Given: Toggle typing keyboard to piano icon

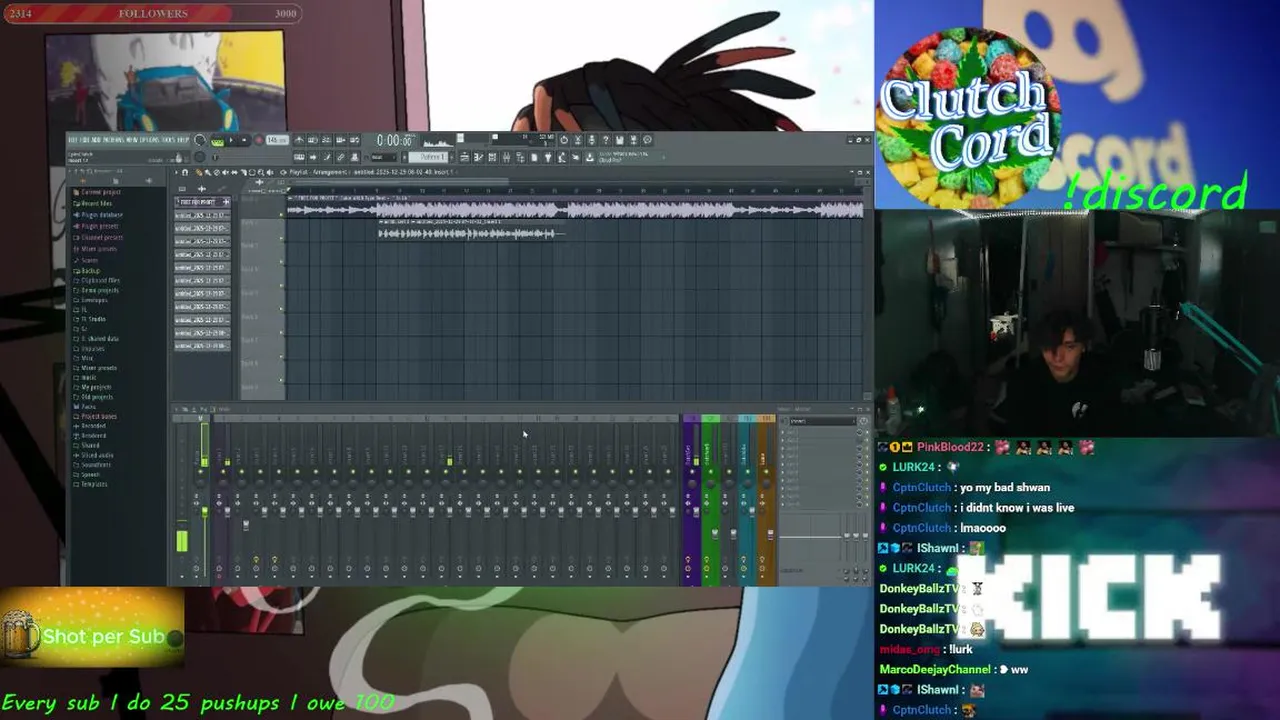Looking at the screenshot, I should click(x=298, y=157).
